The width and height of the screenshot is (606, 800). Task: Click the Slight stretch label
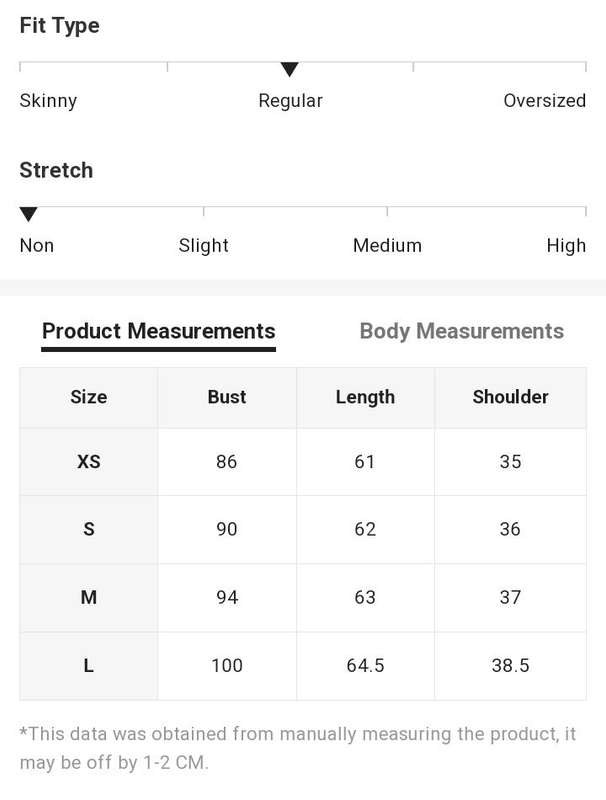point(204,246)
